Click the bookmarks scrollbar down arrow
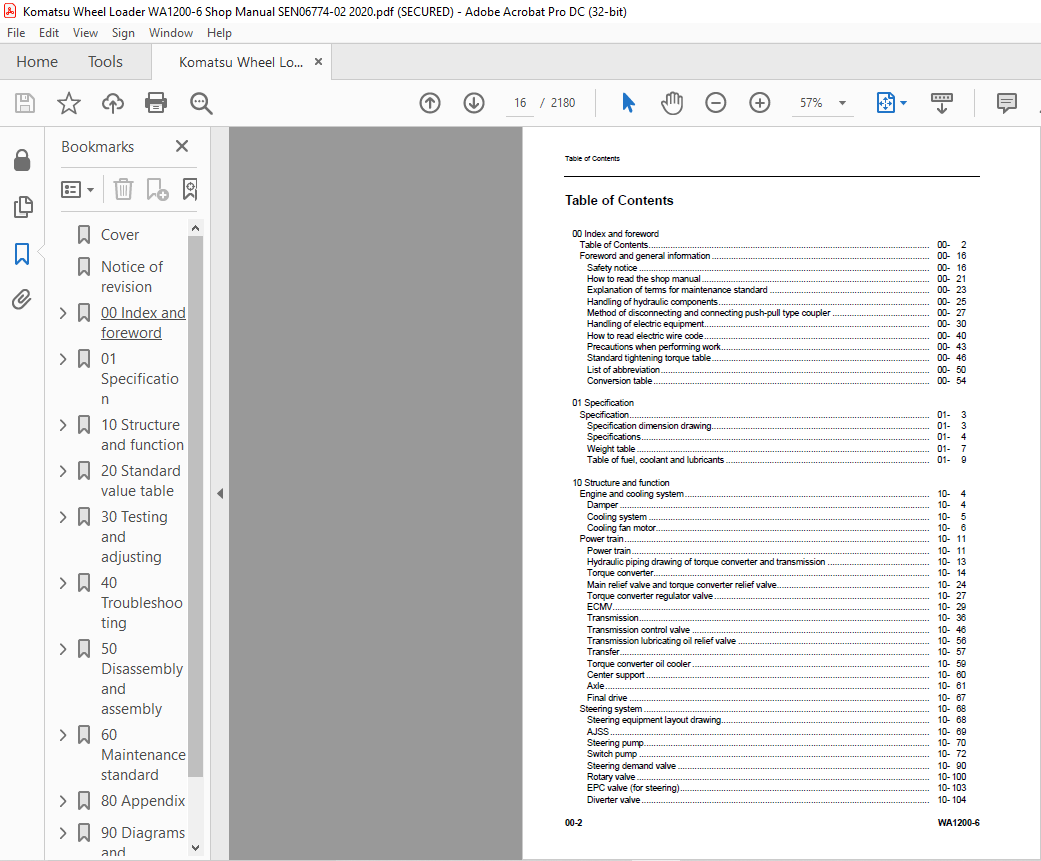1041x861 pixels. click(195, 847)
